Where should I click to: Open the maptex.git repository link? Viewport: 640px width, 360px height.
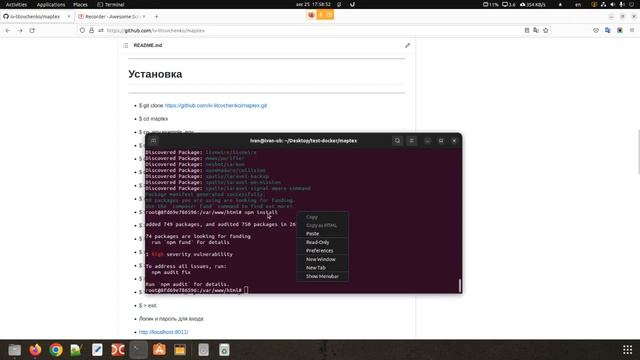pos(216,105)
